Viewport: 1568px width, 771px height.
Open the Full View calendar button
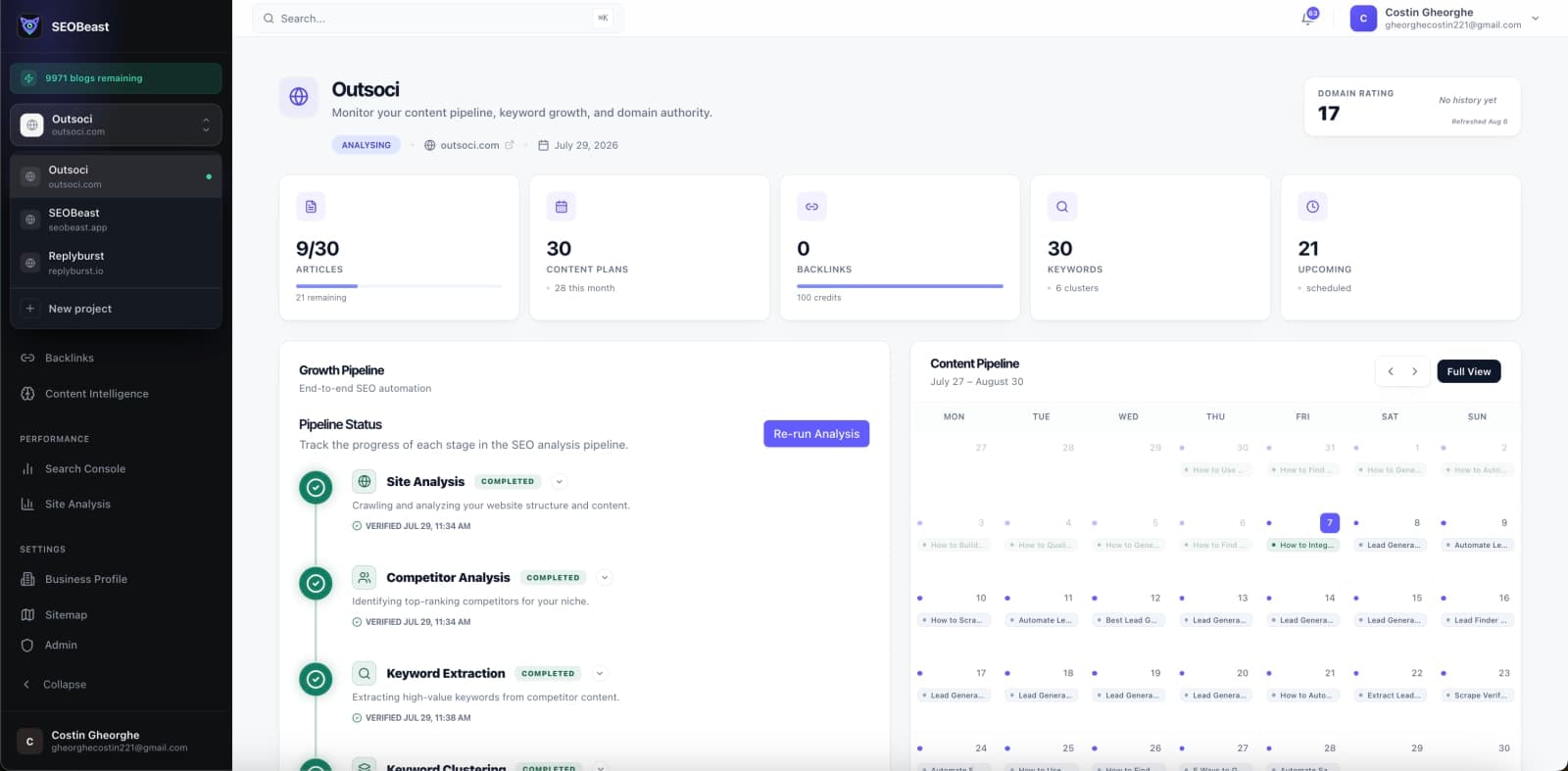(1469, 371)
